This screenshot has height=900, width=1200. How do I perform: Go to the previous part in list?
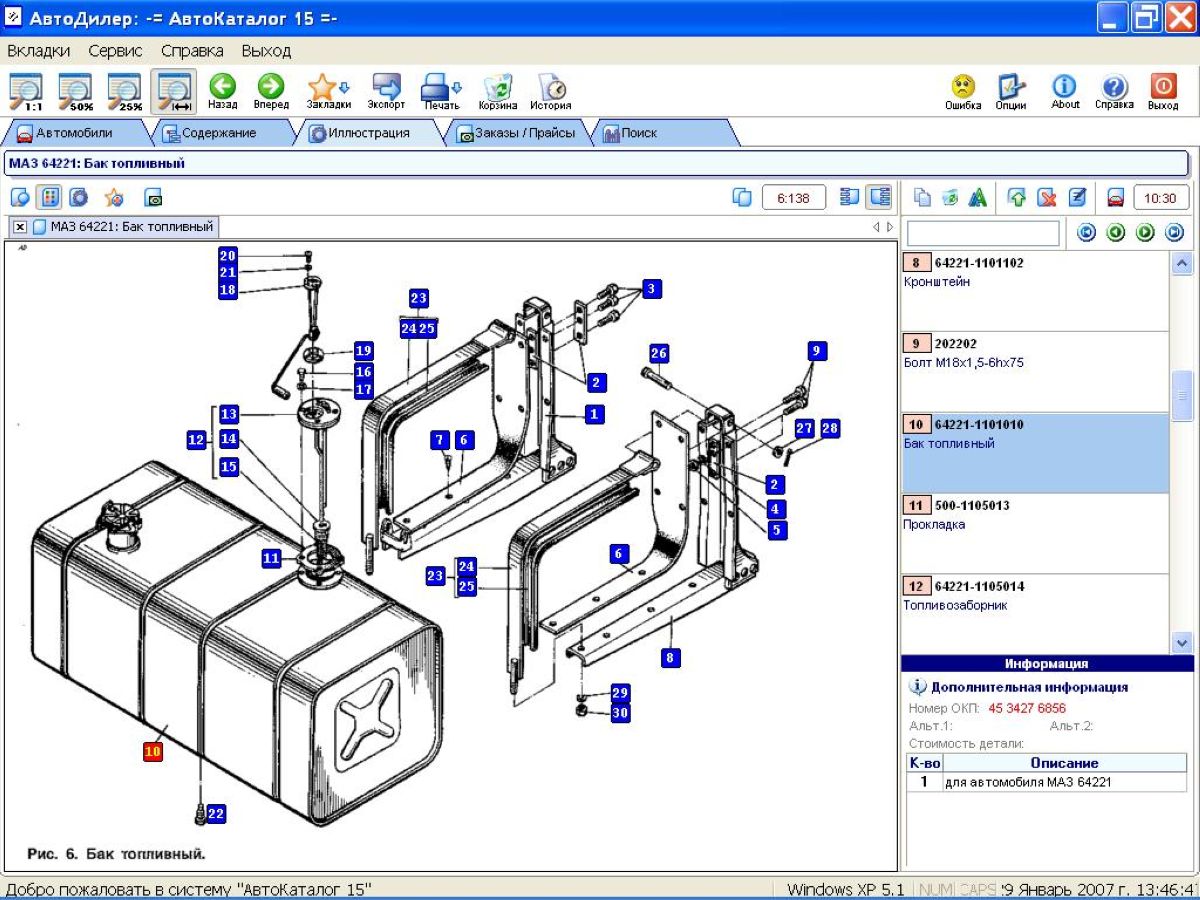coord(1116,233)
